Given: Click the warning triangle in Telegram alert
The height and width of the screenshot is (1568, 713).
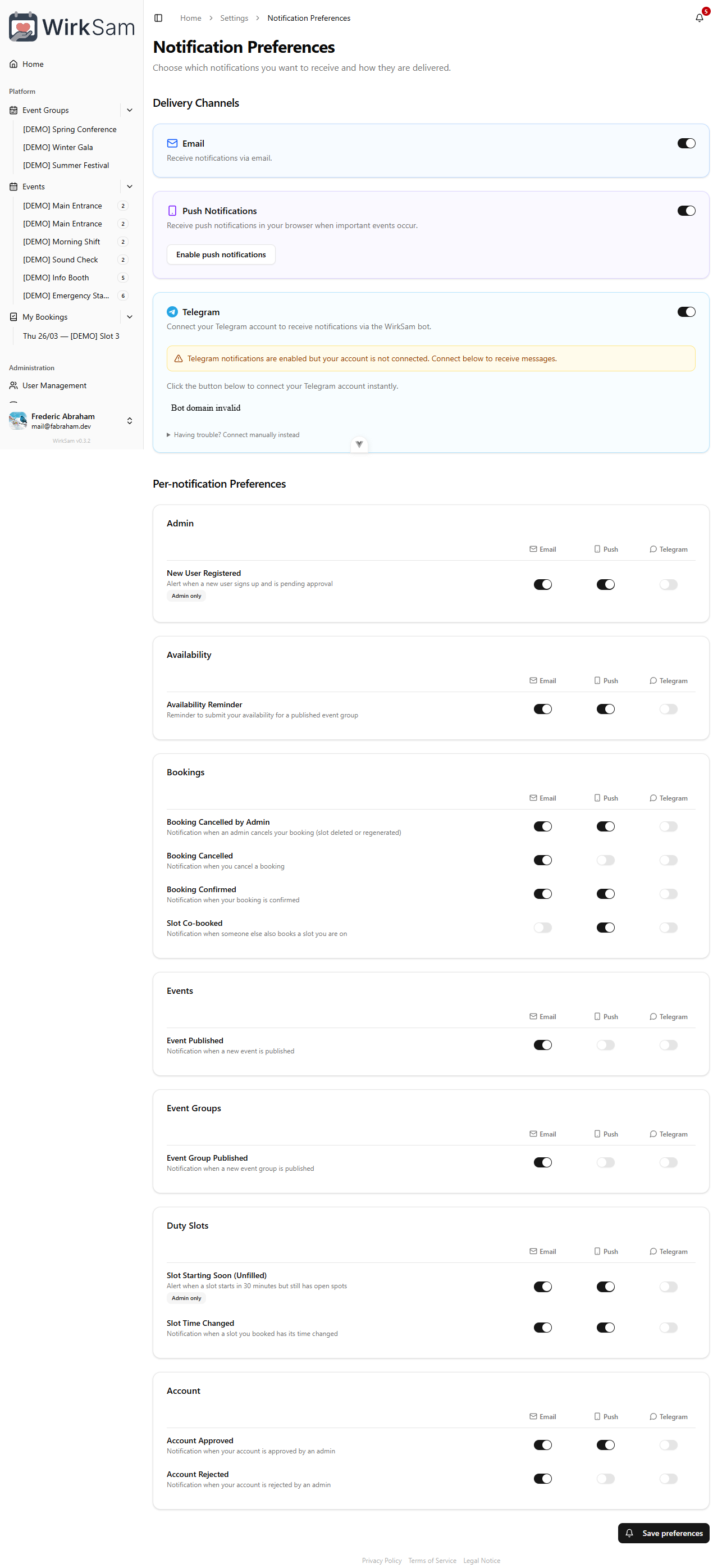Looking at the screenshot, I should point(179,359).
